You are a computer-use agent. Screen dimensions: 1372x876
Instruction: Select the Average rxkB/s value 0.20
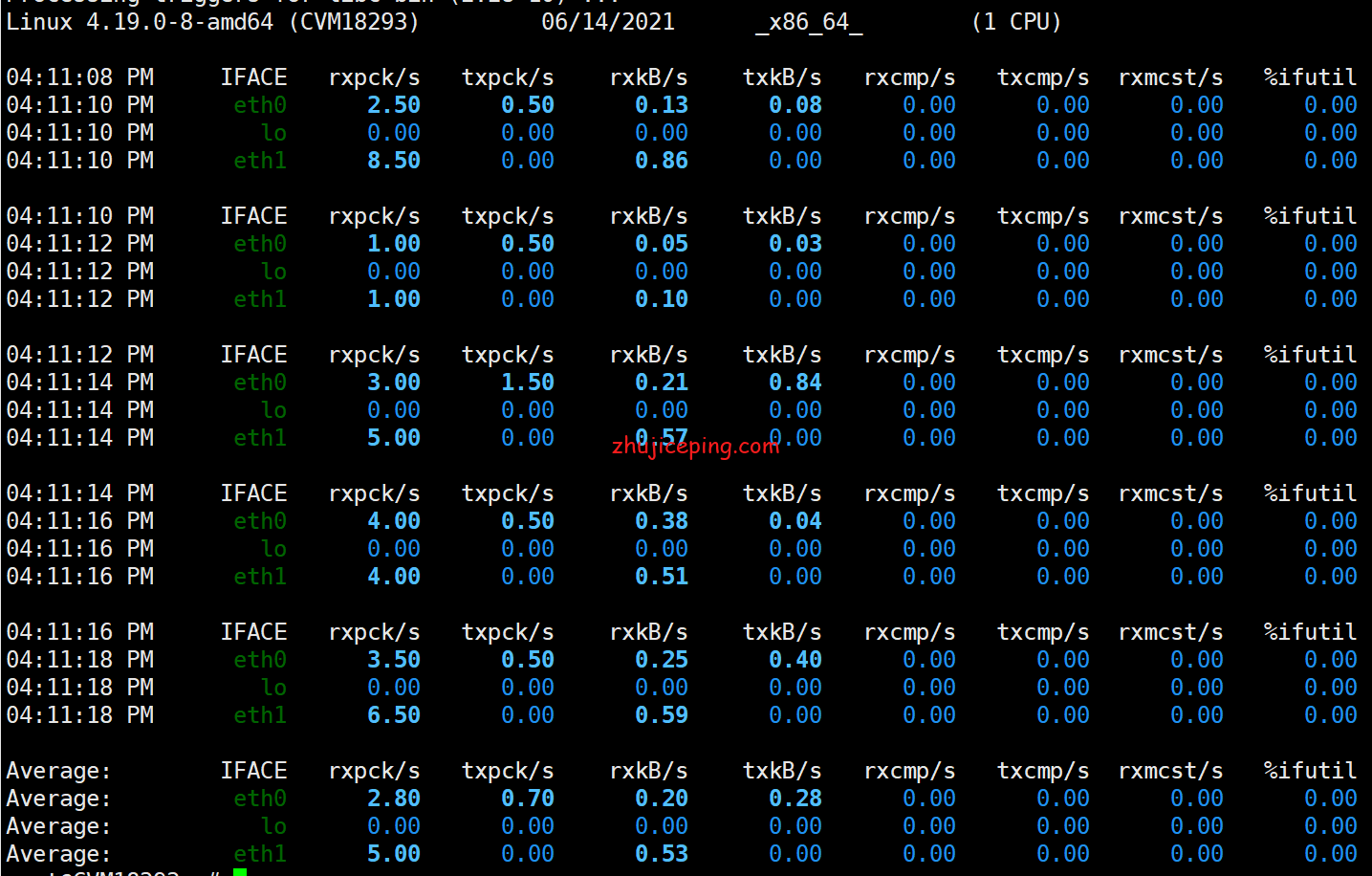pyautogui.click(x=662, y=799)
